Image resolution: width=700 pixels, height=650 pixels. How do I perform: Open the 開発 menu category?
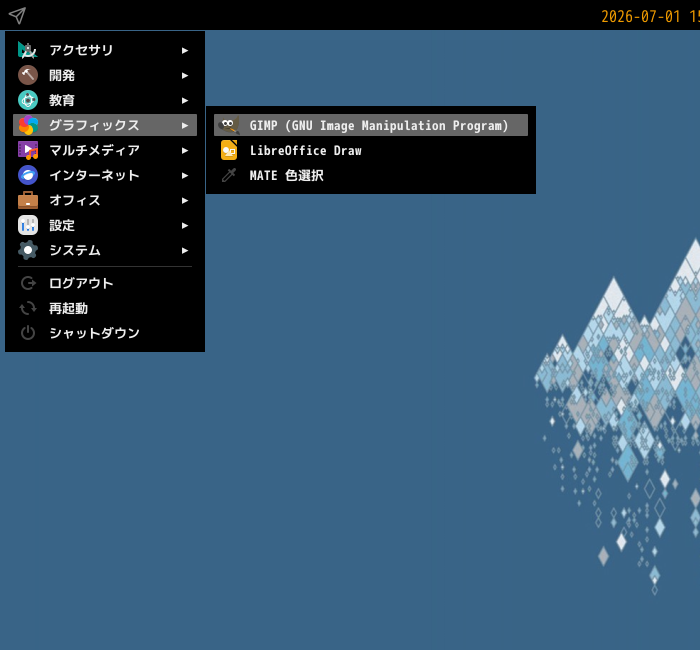point(105,75)
